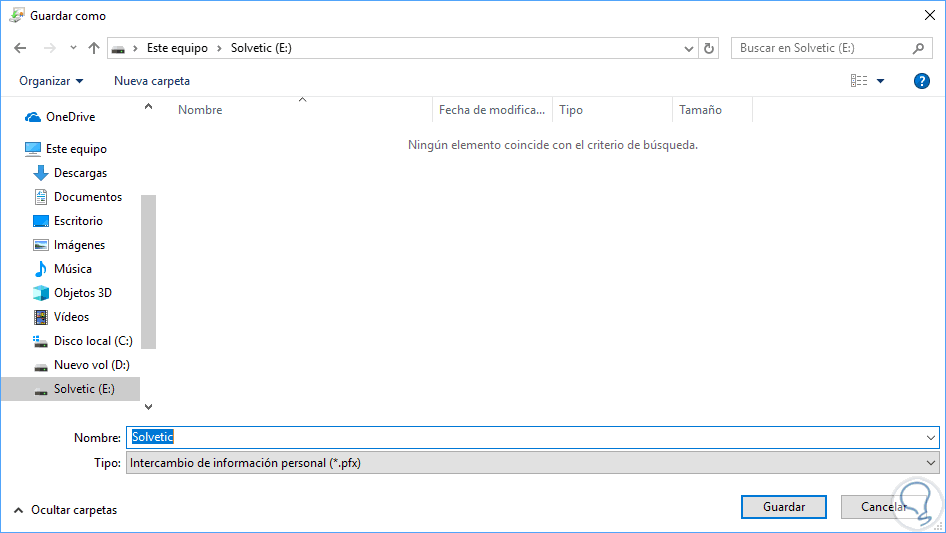Open the Documentos folder
The height and width of the screenshot is (533, 946).
87,197
